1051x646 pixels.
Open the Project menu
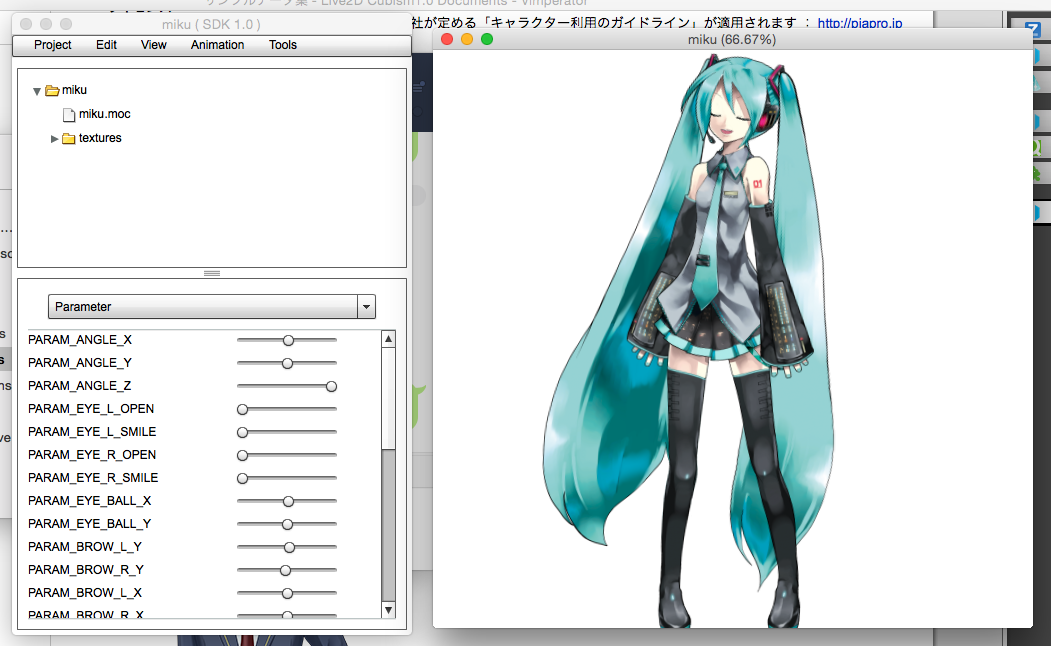click(52, 45)
